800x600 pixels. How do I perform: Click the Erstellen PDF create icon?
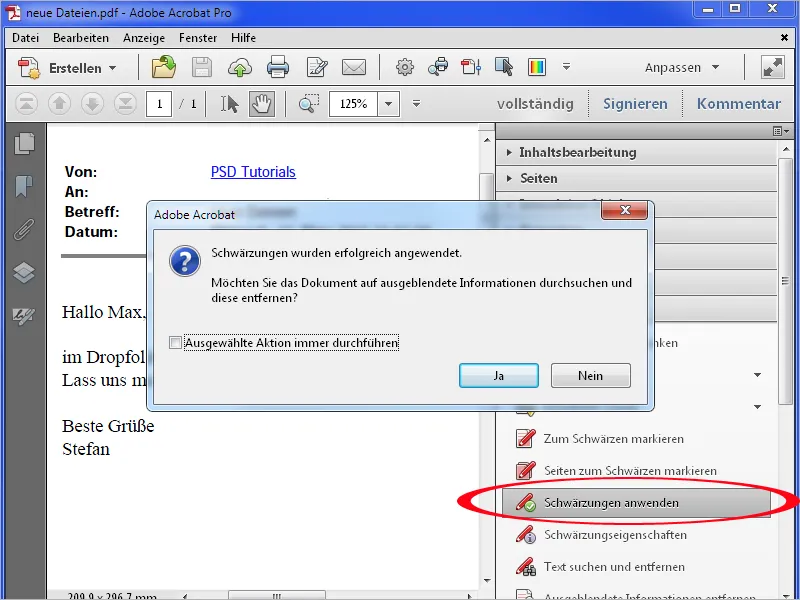coord(29,68)
